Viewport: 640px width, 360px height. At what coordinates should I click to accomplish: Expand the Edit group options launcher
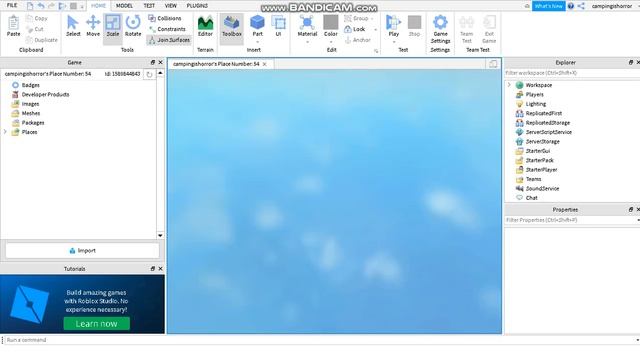[x=376, y=51]
